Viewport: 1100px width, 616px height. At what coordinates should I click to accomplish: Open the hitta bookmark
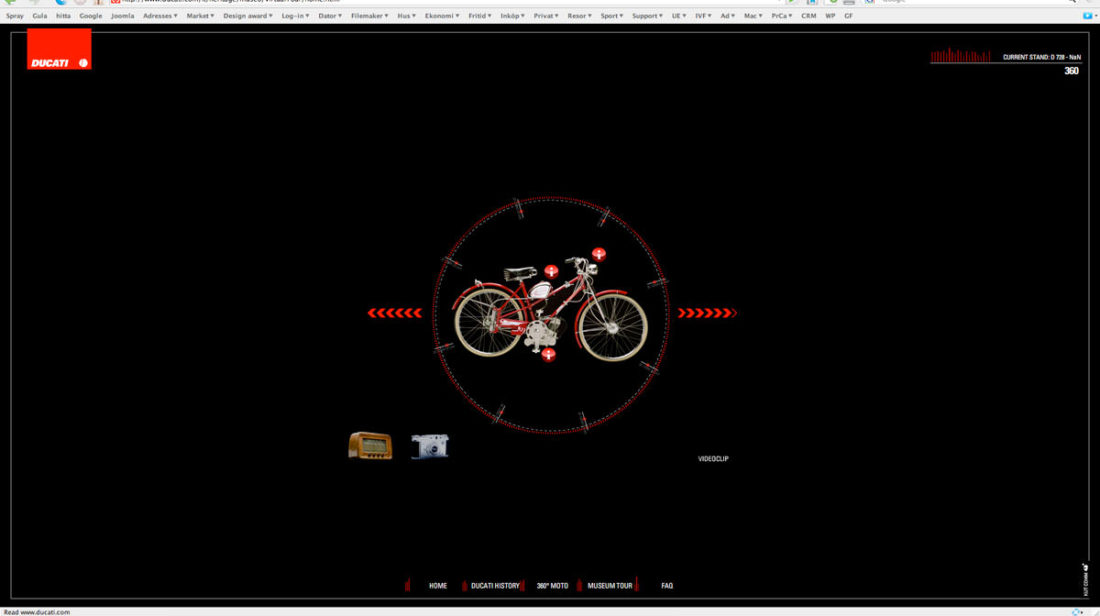[63, 15]
